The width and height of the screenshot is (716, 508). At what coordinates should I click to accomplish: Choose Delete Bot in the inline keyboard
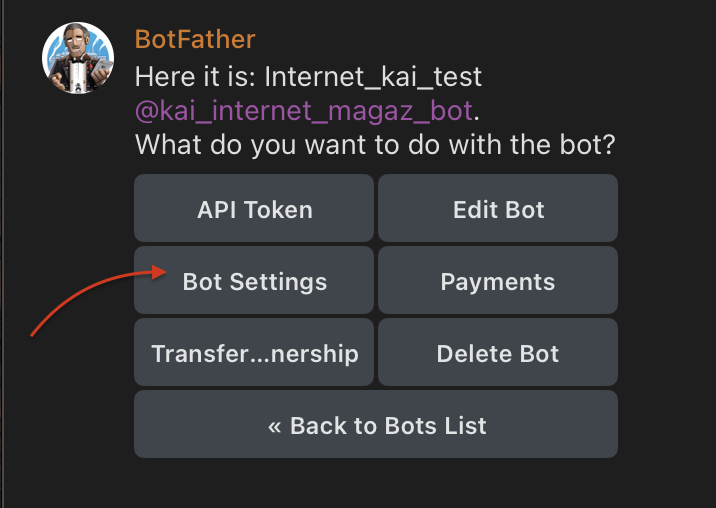tap(497, 354)
